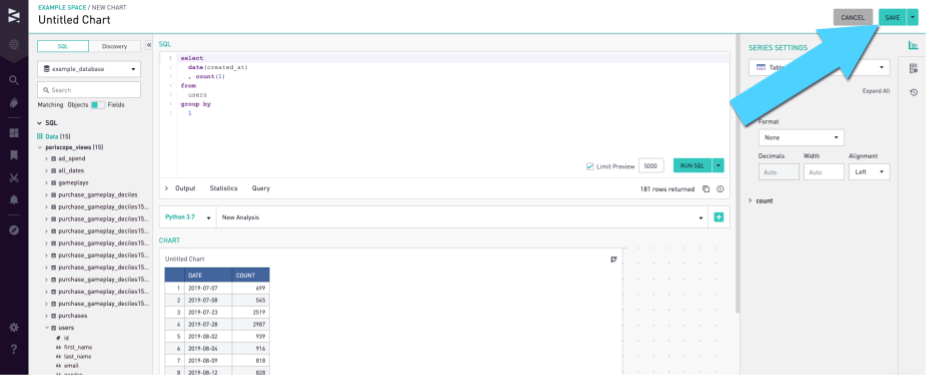Select the last_name field under users
The image size is (926, 375).
[x=77, y=357]
